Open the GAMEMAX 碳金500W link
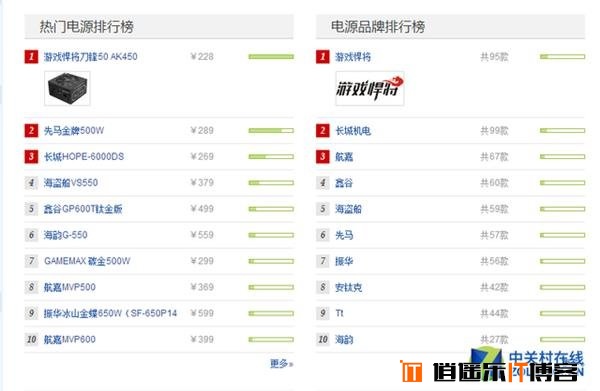This screenshot has width=600, height=391. pos(87,261)
